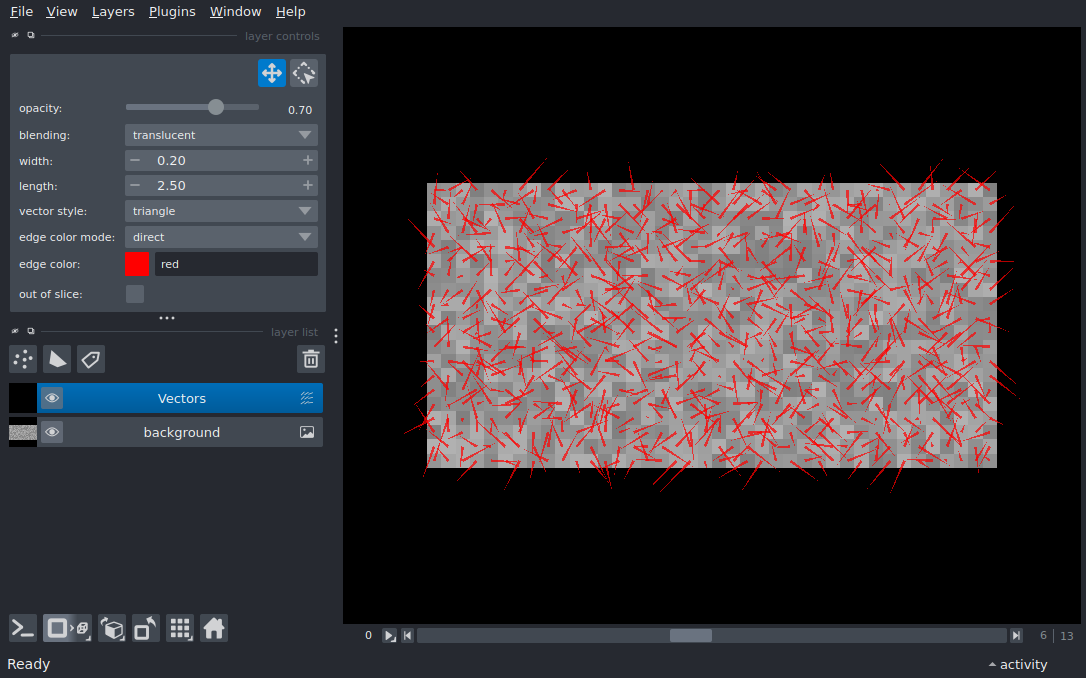
Task: Click the width value field
Action: (x=221, y=161)
